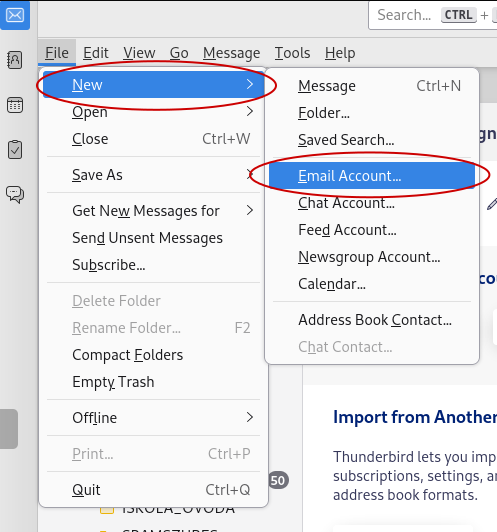Create a new Message
Viewport: 497px width, 532px height.
[372, 86]
